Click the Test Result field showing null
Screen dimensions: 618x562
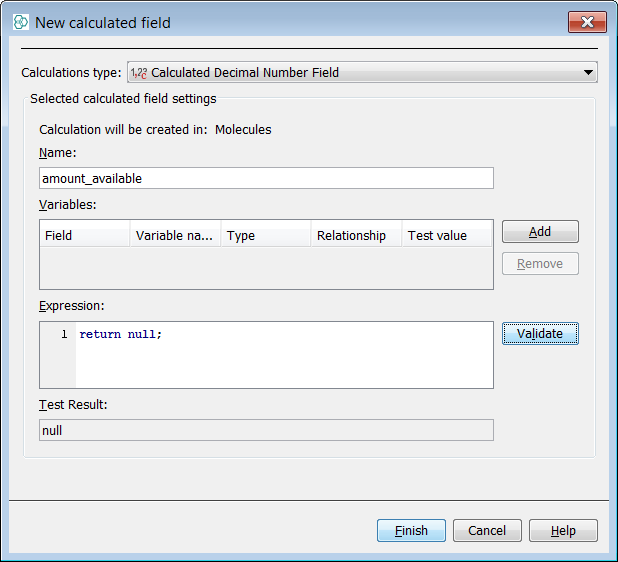pos(266,430)
